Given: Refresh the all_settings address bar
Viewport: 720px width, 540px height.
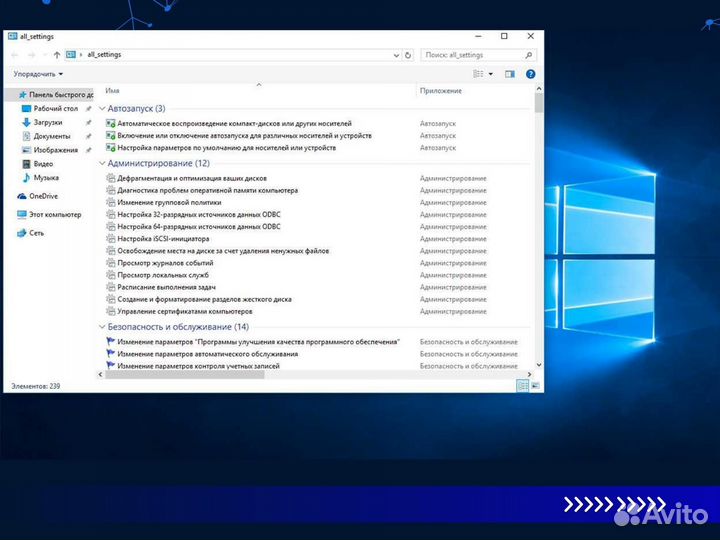Looking at the screenshot, I should click(x=408, y=55).
